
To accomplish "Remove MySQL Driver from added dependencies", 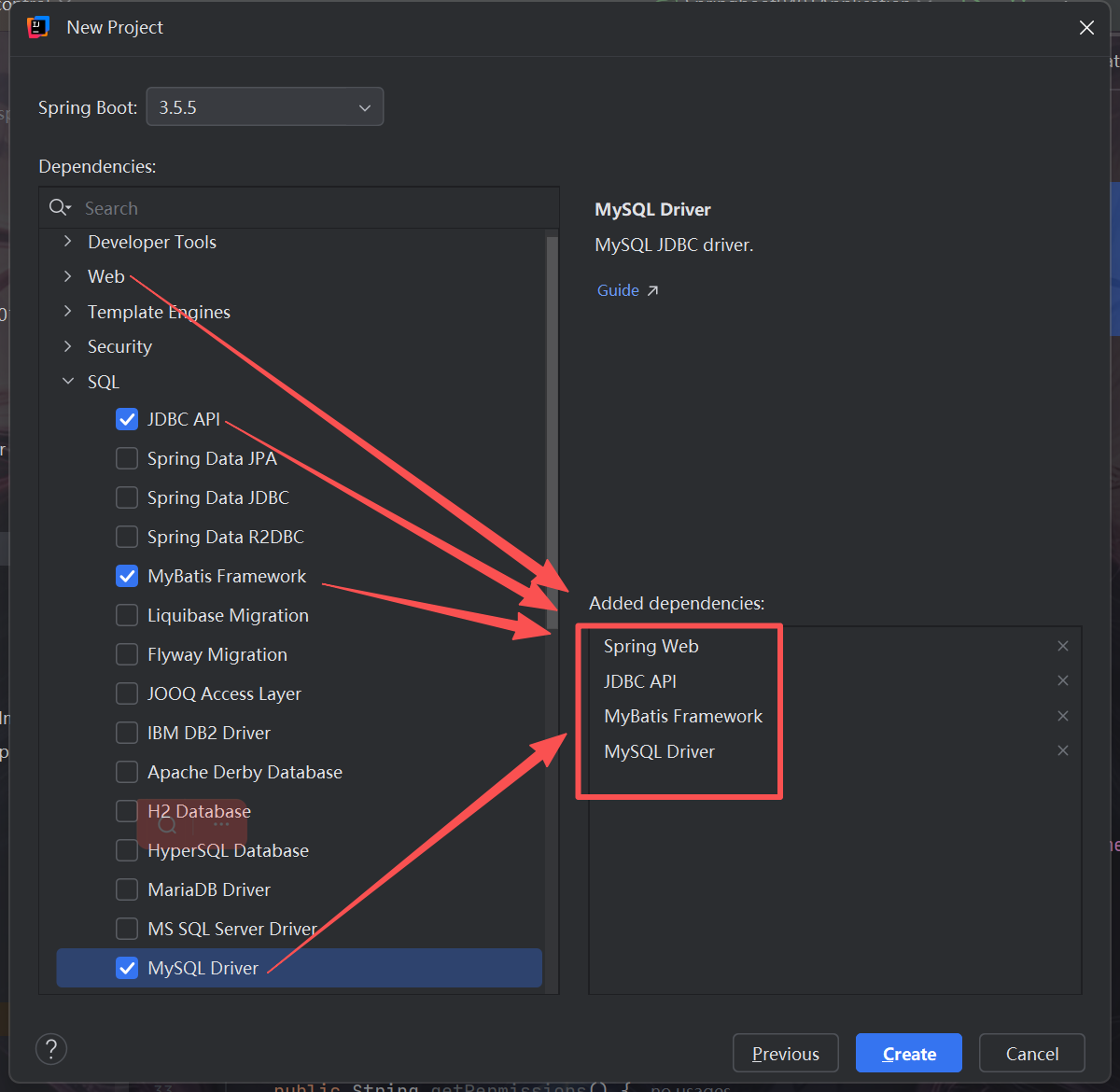I will tap(1063, 750).
